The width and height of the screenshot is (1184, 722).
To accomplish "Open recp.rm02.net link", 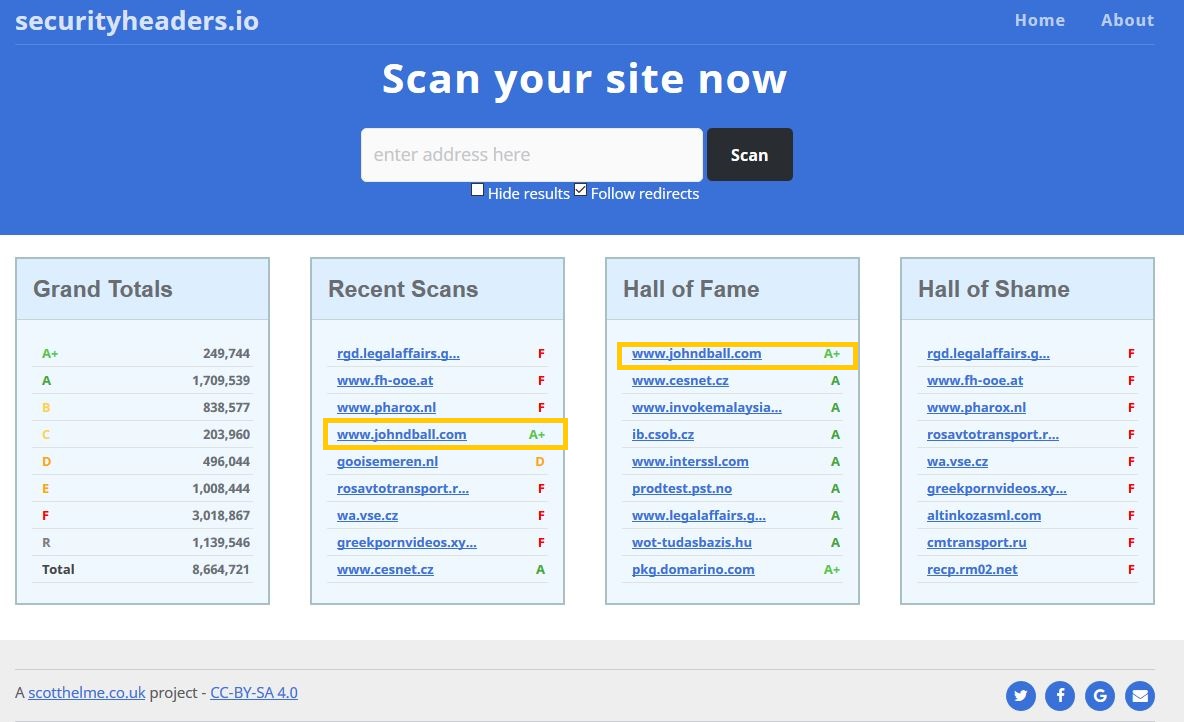I will pos(972,569).
